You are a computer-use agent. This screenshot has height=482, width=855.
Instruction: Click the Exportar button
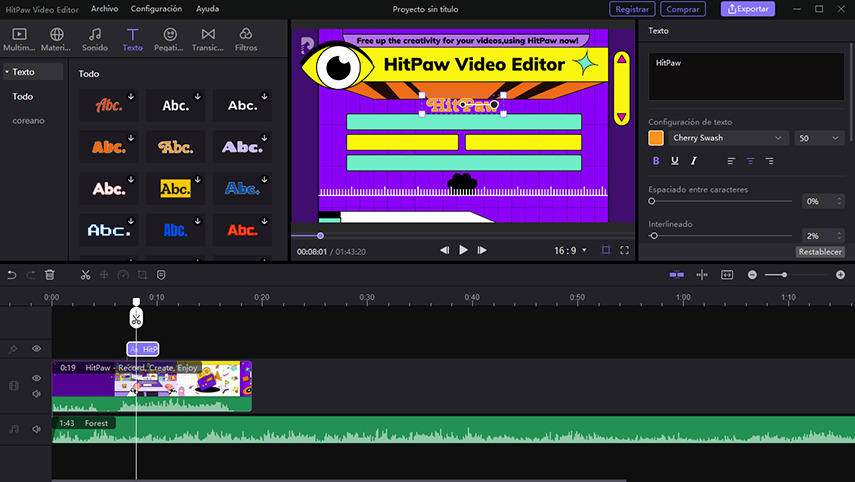[x=748, y=9]
